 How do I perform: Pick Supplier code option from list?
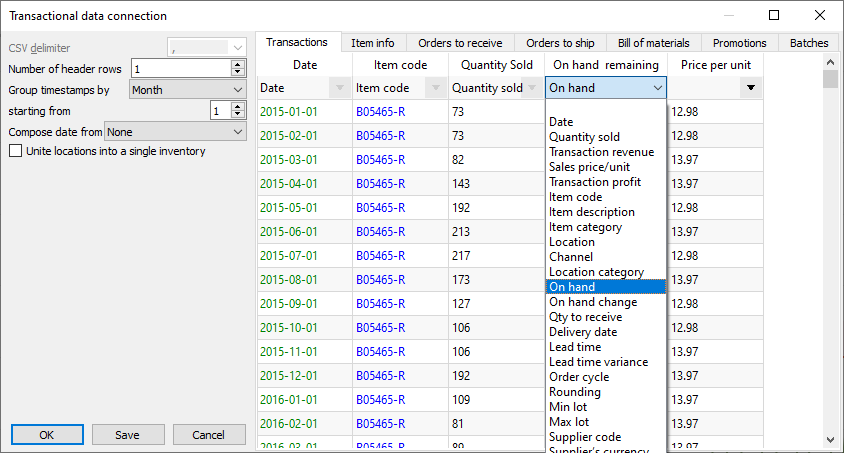click(585, 437)
